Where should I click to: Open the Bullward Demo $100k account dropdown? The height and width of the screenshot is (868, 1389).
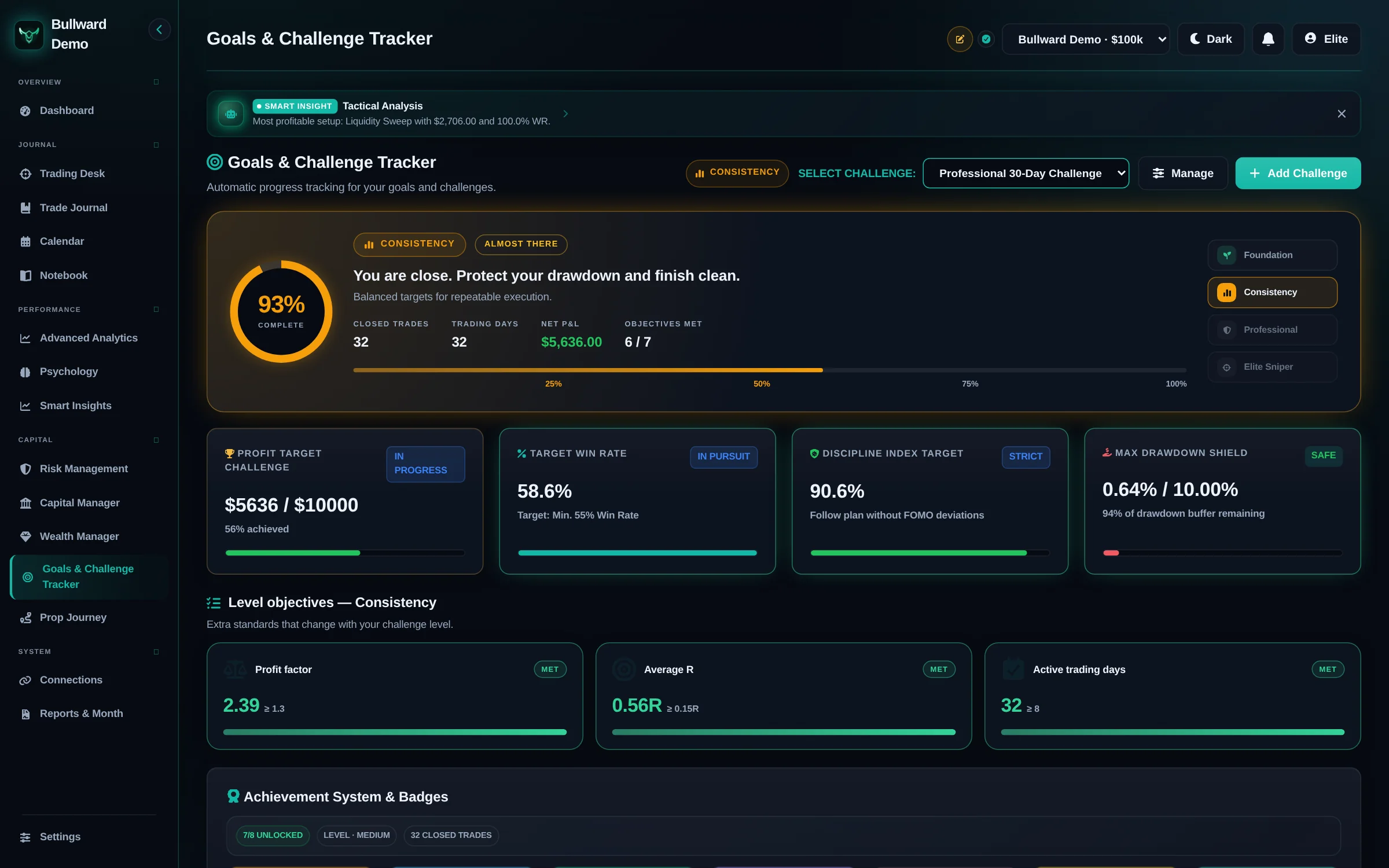click(x=1086, y=39)
